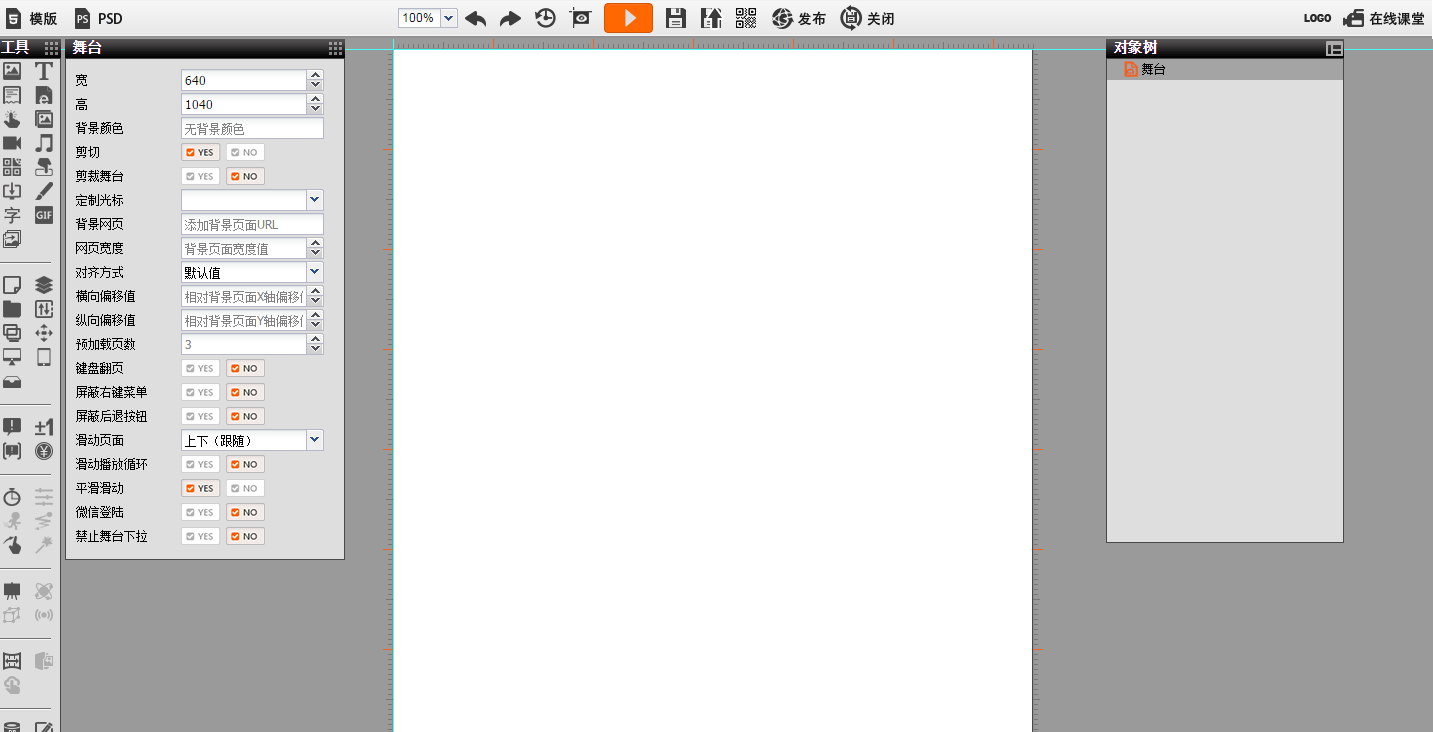Open the PSD import menu
Image resolution: width=1433 pixels, height=732 pixels.
tap(99, 18)
